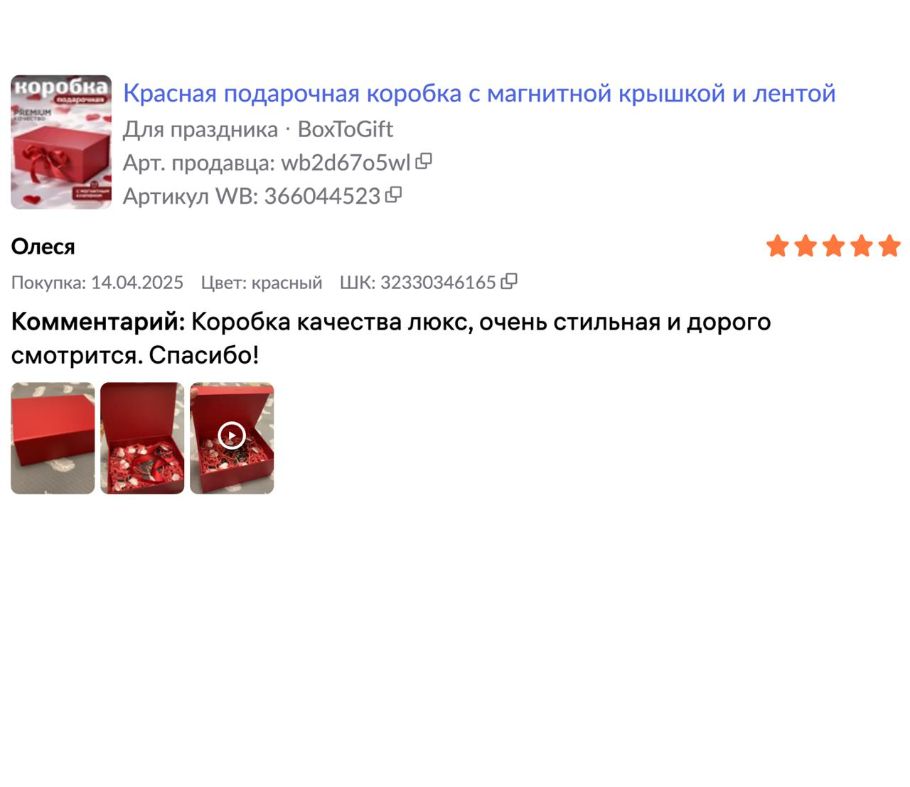Copy the WB article number 366044523
This screenshot has width=910, height=787.
[x=393, y=195]
